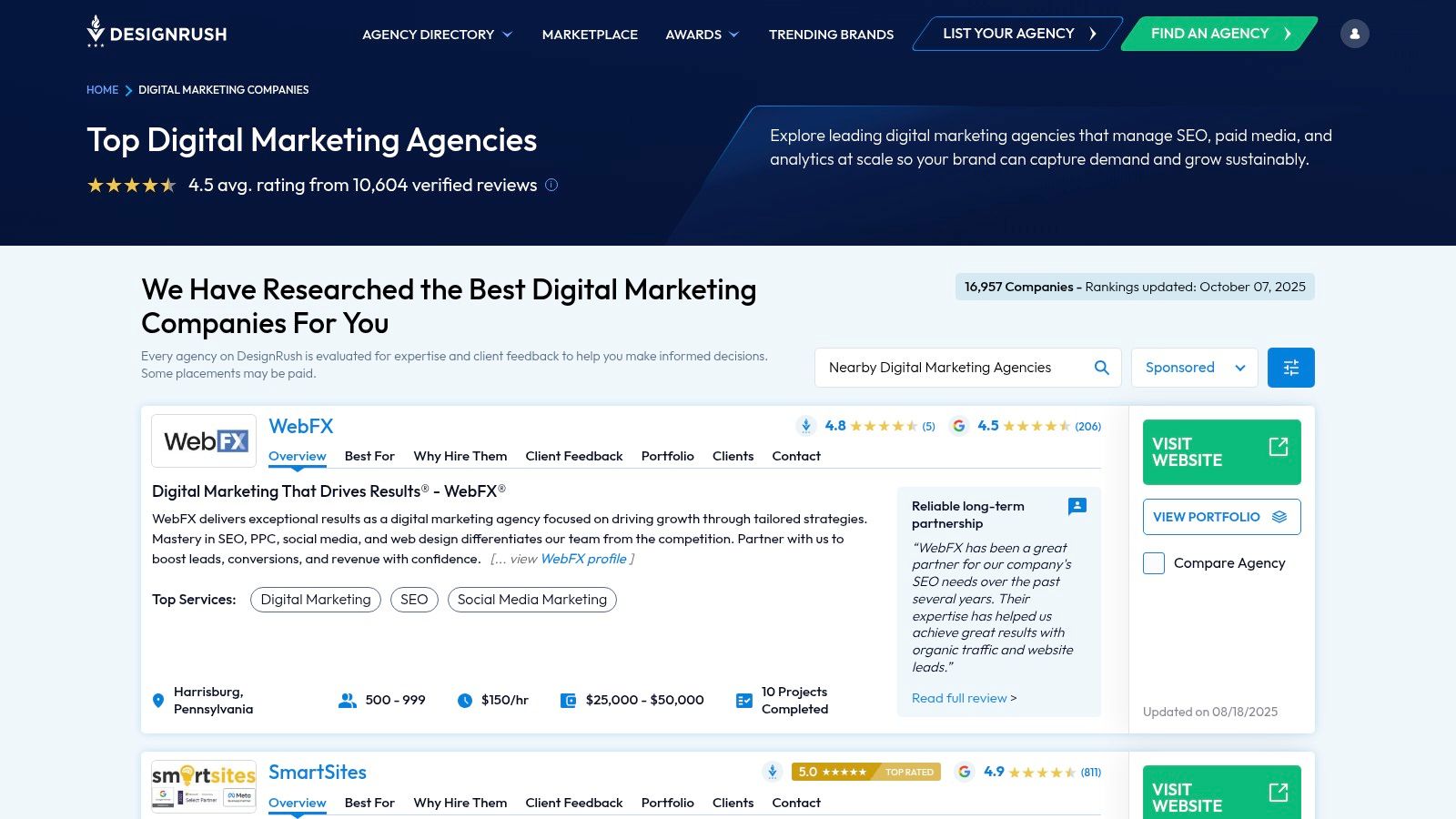Viewport: 1456px width, 819px height.
Task: Select SmartSites Overview tab
Action: coord(297,803)
